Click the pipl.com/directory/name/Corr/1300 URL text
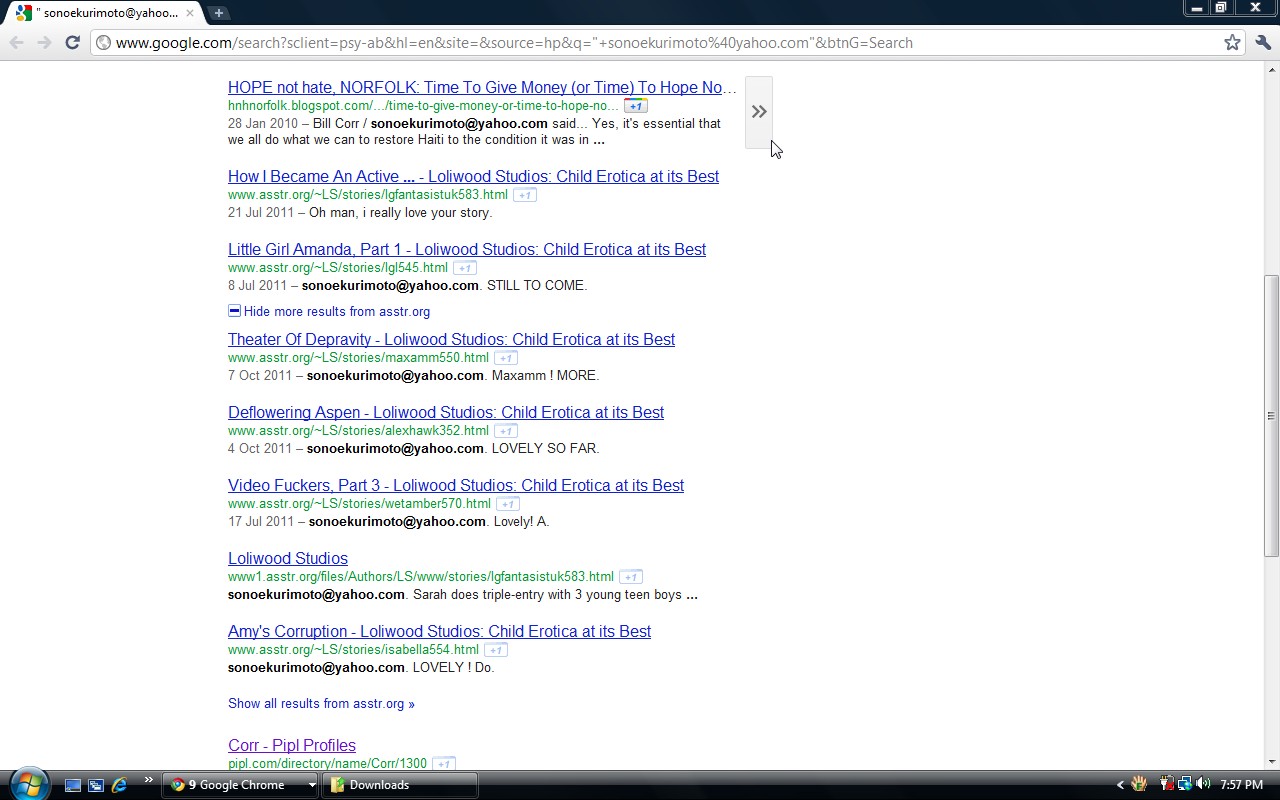1280x800 pixels. click(x=327, y=763)
